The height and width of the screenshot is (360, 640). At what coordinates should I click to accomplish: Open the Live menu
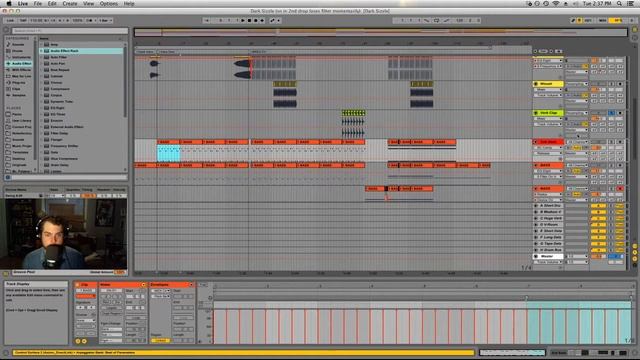tap(23, 3)
